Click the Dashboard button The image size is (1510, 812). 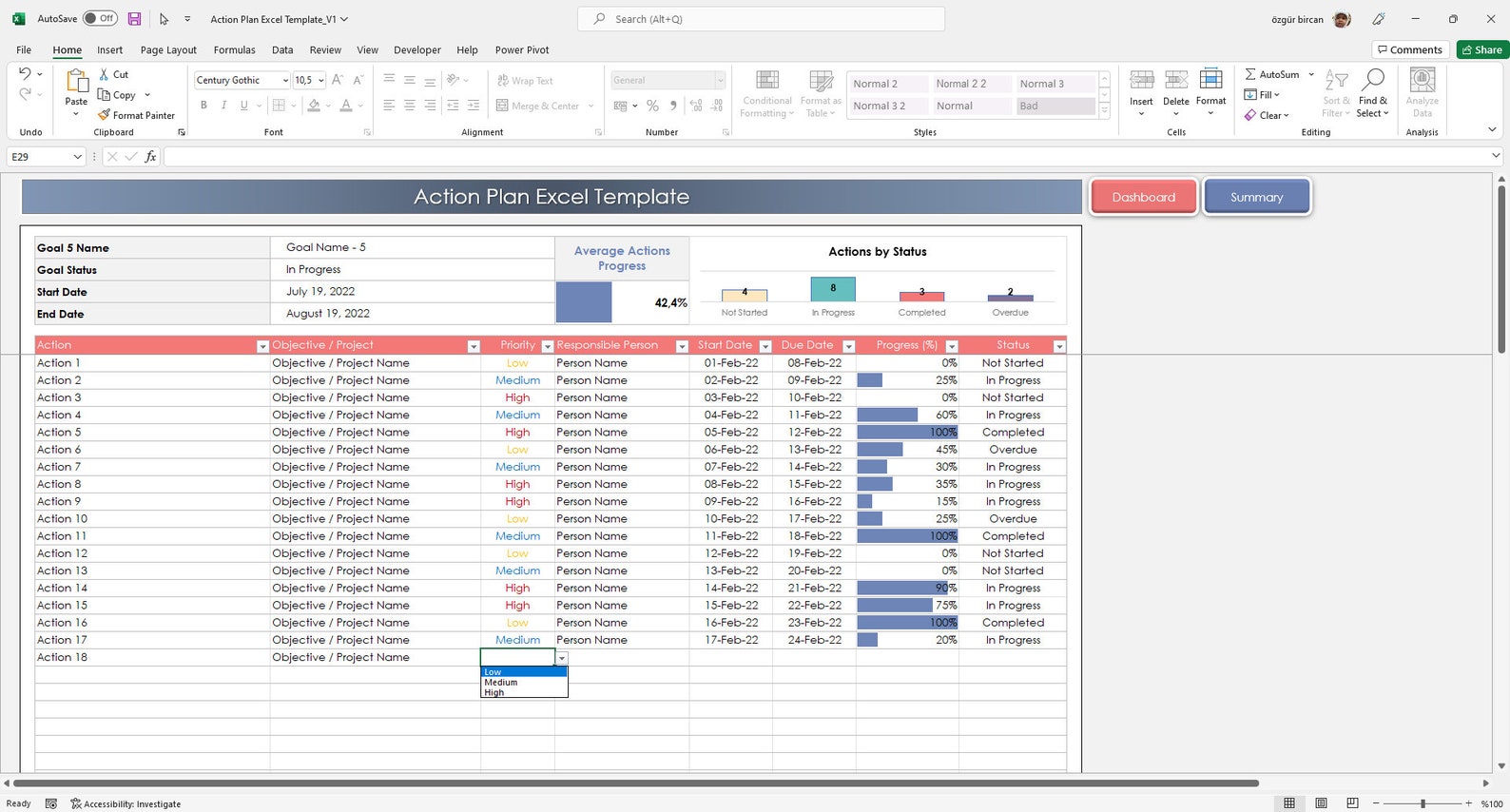click(x=1143, y=197)
